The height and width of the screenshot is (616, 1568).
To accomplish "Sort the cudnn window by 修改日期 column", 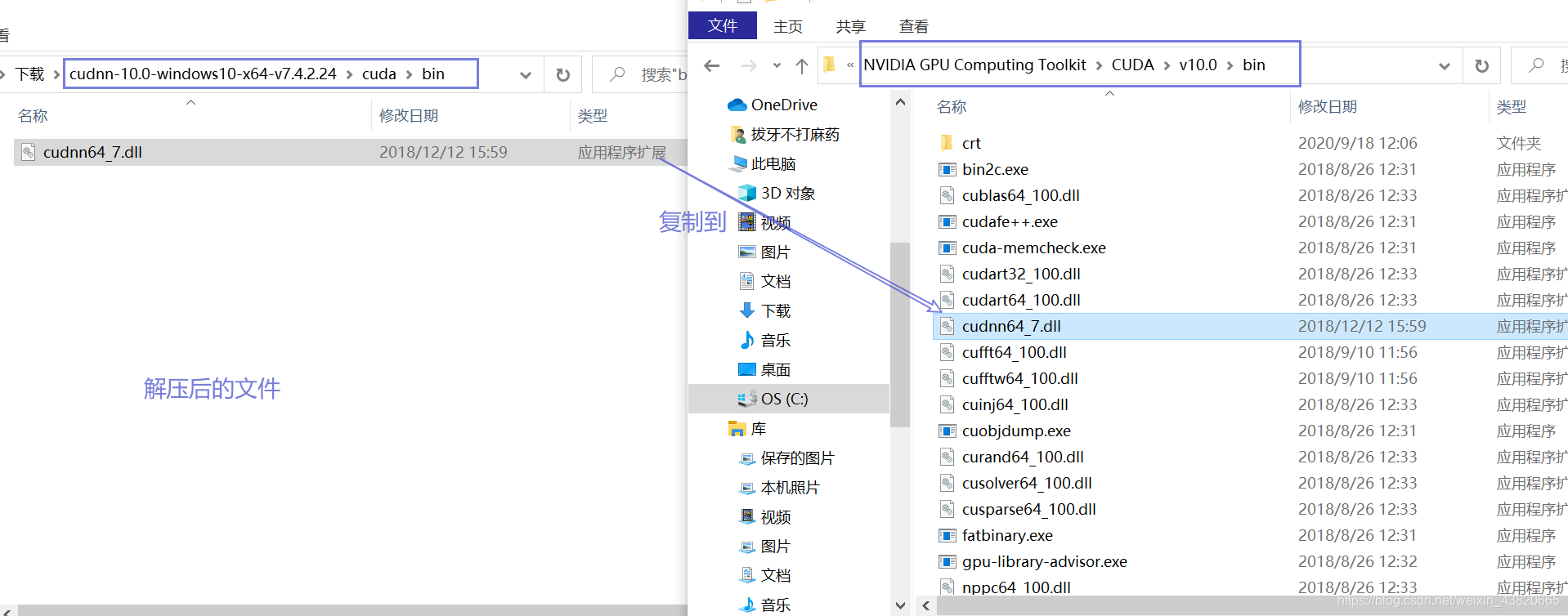I will click(x=409, y=116).
